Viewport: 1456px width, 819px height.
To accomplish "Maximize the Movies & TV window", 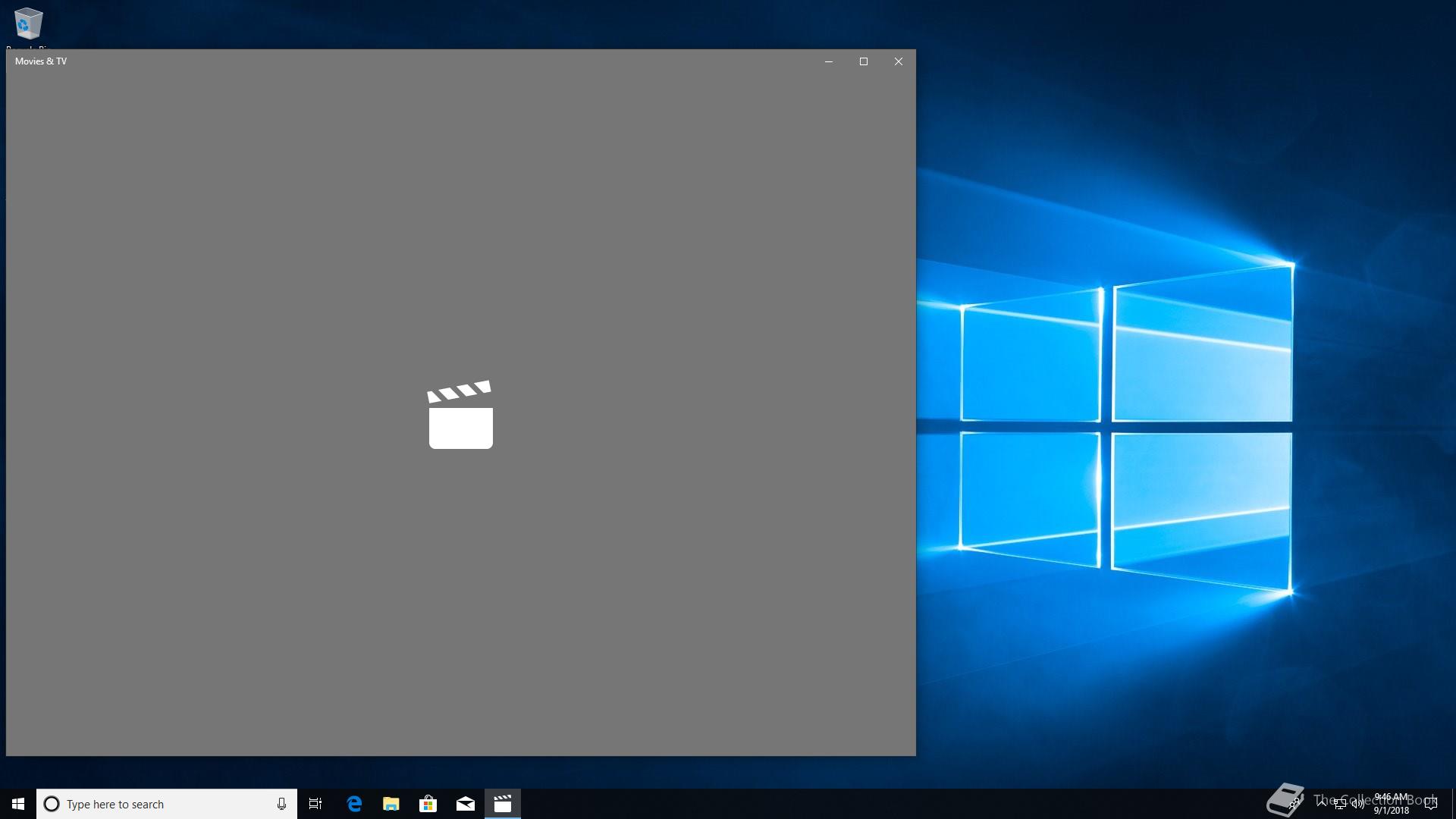I will click(864, 61).
